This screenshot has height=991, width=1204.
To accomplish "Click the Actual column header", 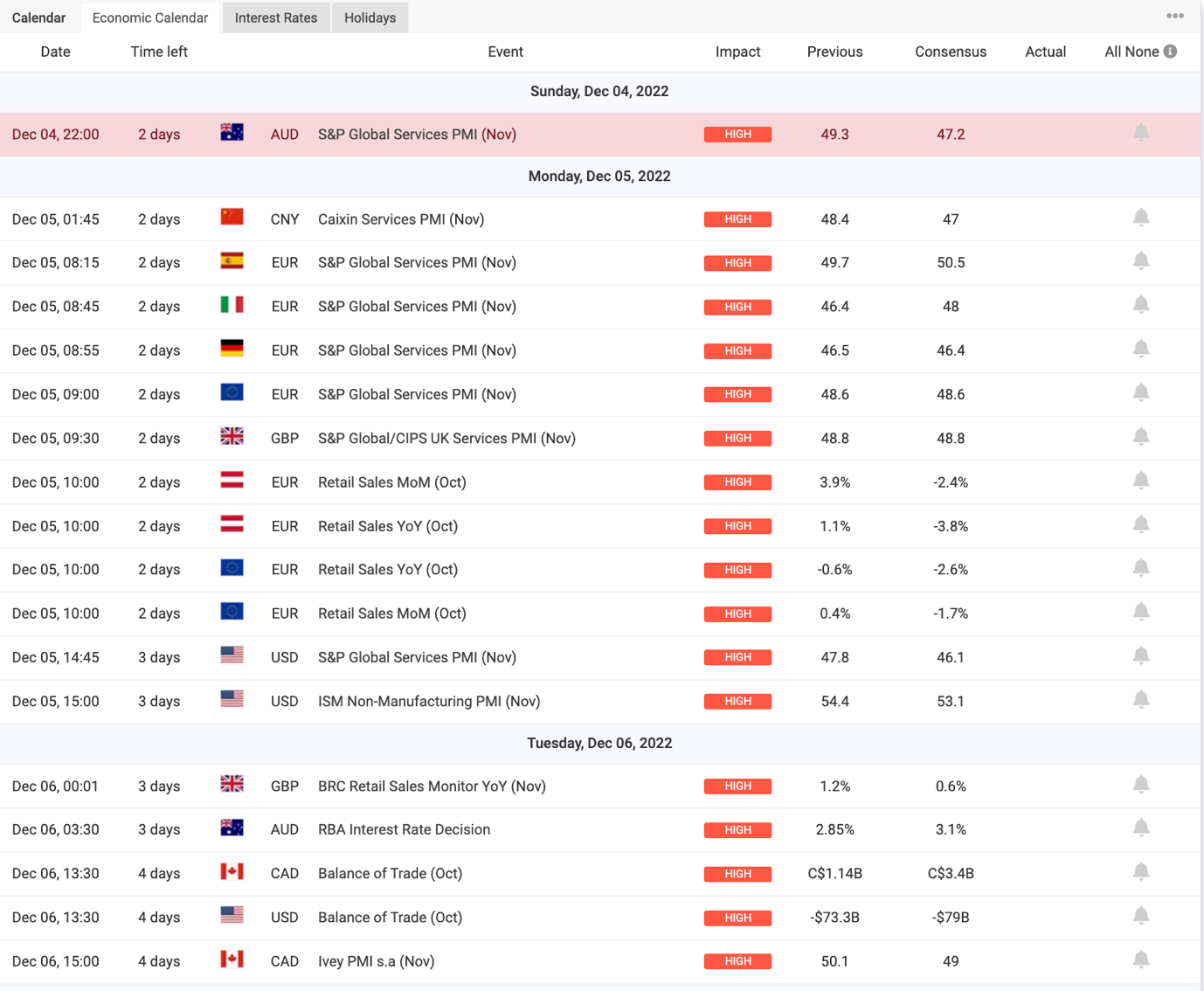I will [x=1045, y=52].
